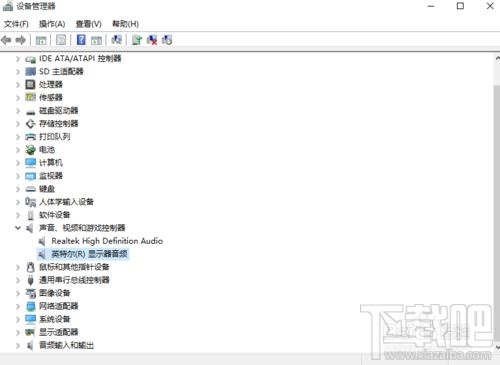This screenshot has width=500, height=365.
Task: Click the last toolbar icon, disable device
Action: [167, 40]
